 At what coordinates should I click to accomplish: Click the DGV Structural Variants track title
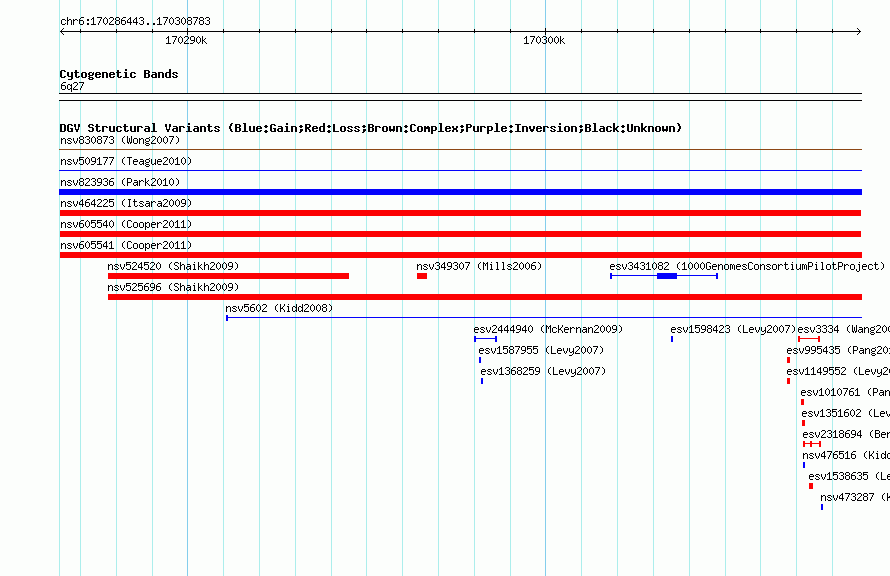[371, 128]
